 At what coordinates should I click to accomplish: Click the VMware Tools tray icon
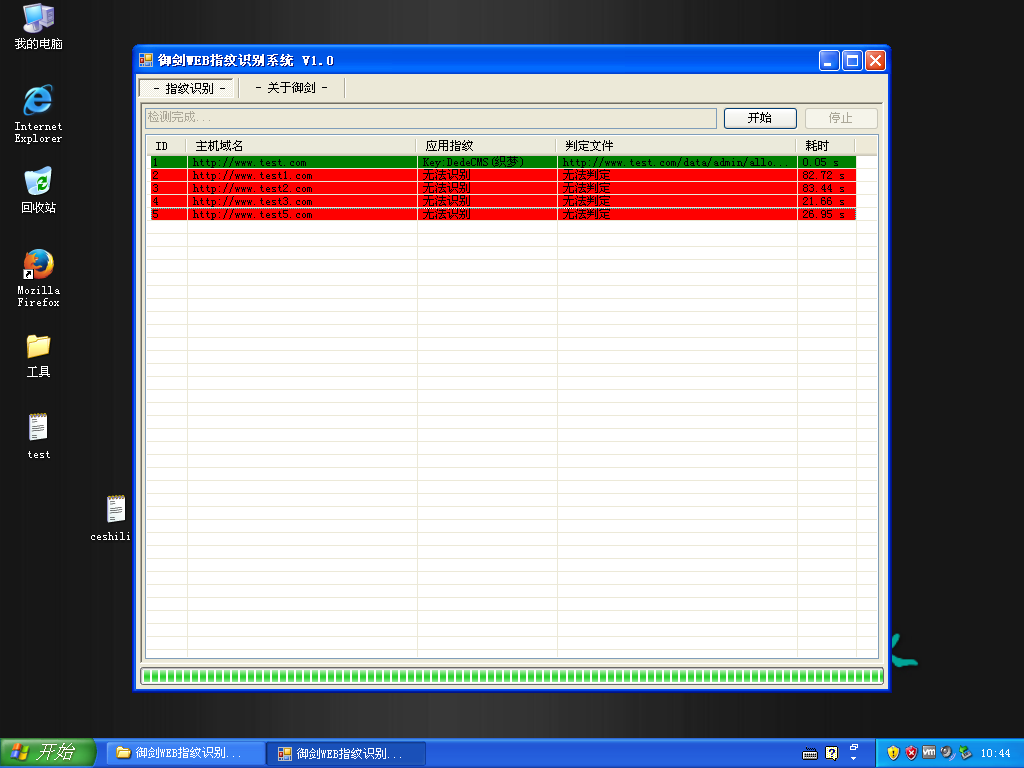(x=929, y=752)
